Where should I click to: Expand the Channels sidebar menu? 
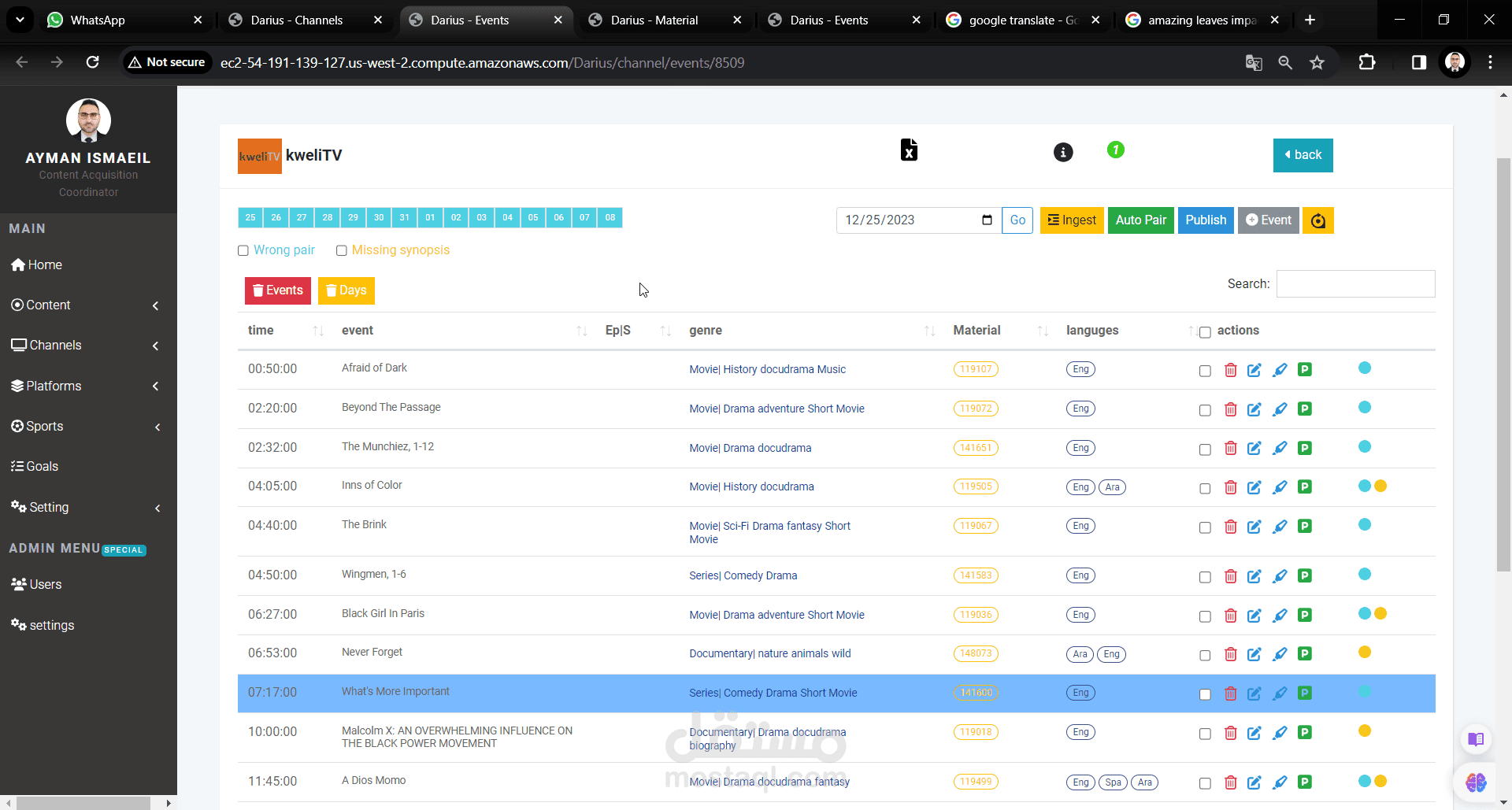(88, 346)
